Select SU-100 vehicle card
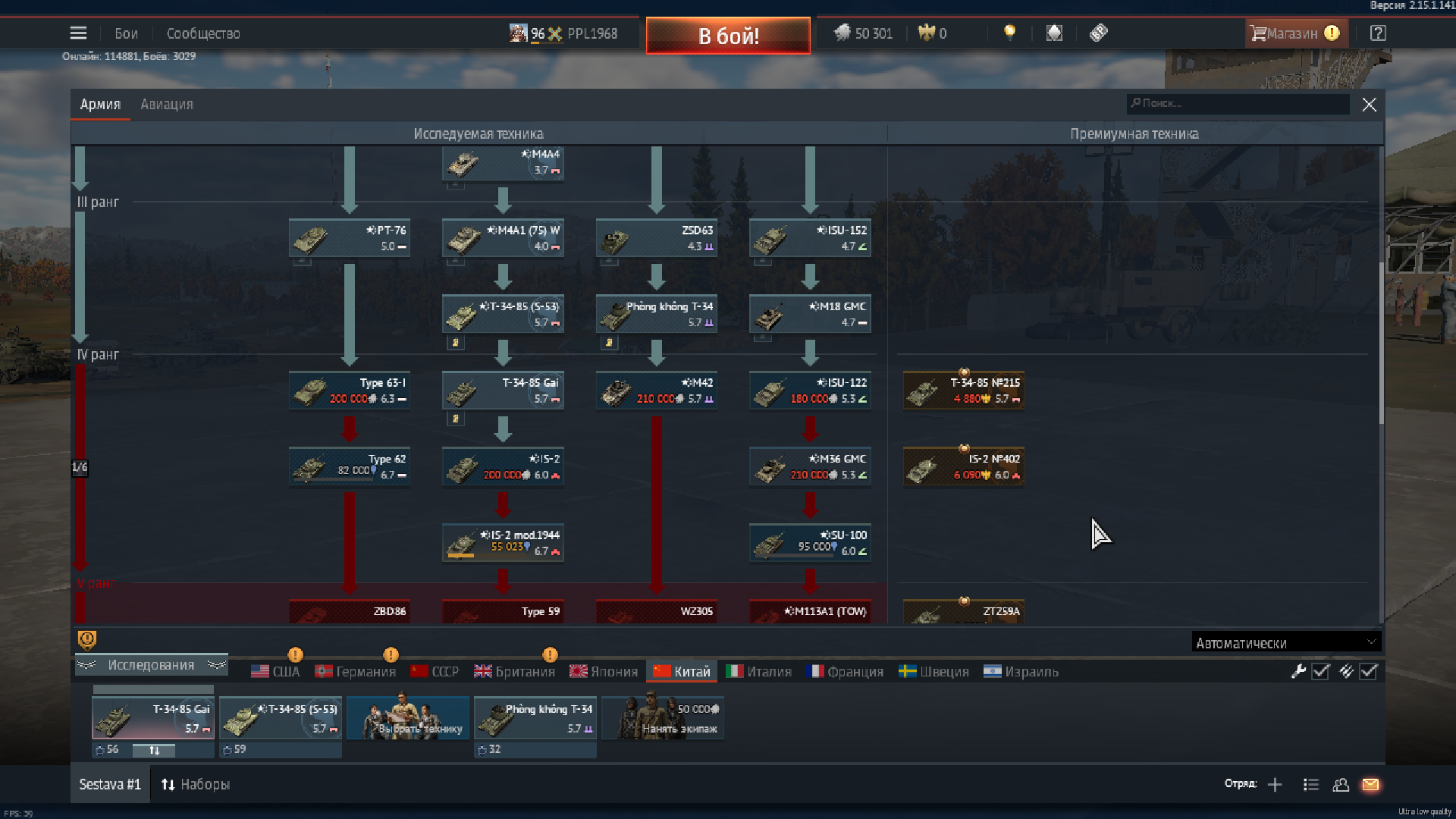 810,543
